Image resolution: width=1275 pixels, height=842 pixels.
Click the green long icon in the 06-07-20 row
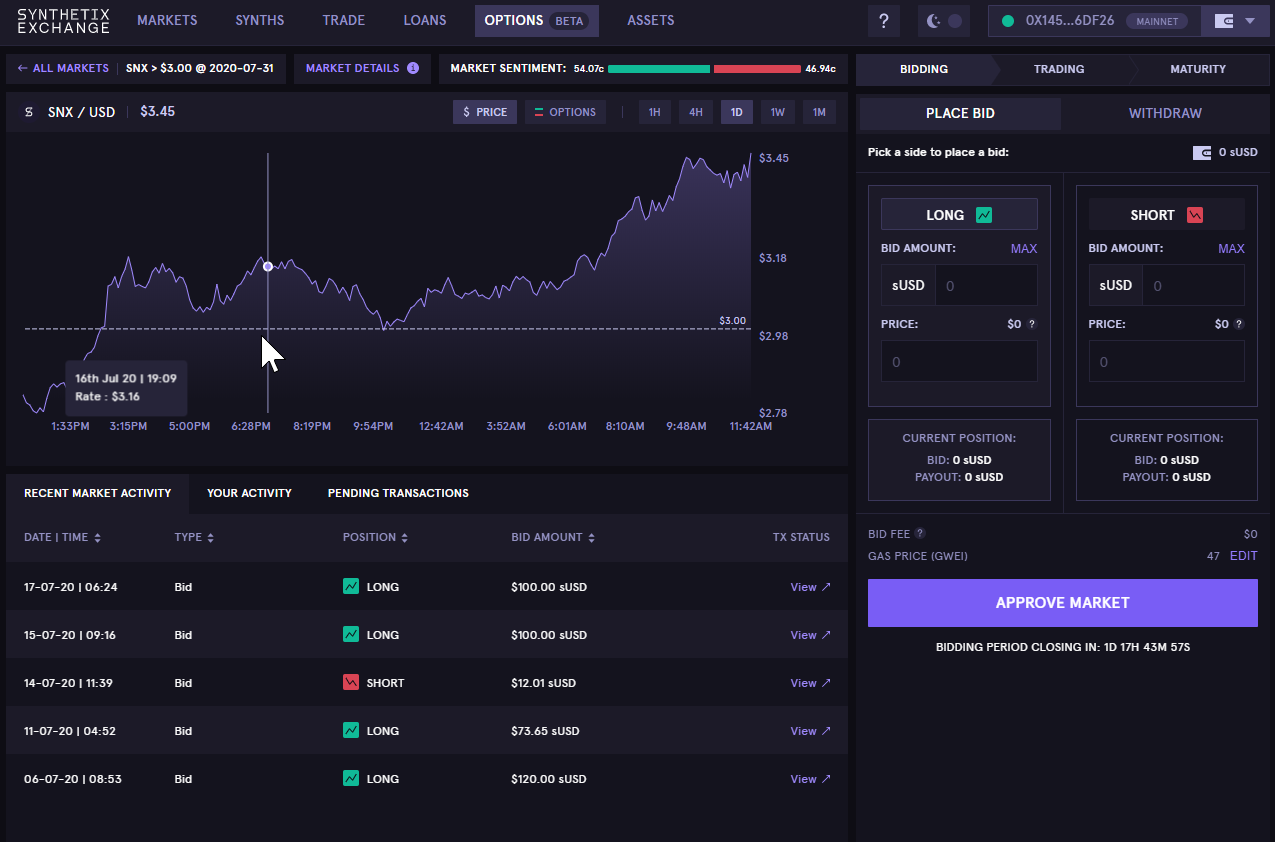tap(351, 779)
